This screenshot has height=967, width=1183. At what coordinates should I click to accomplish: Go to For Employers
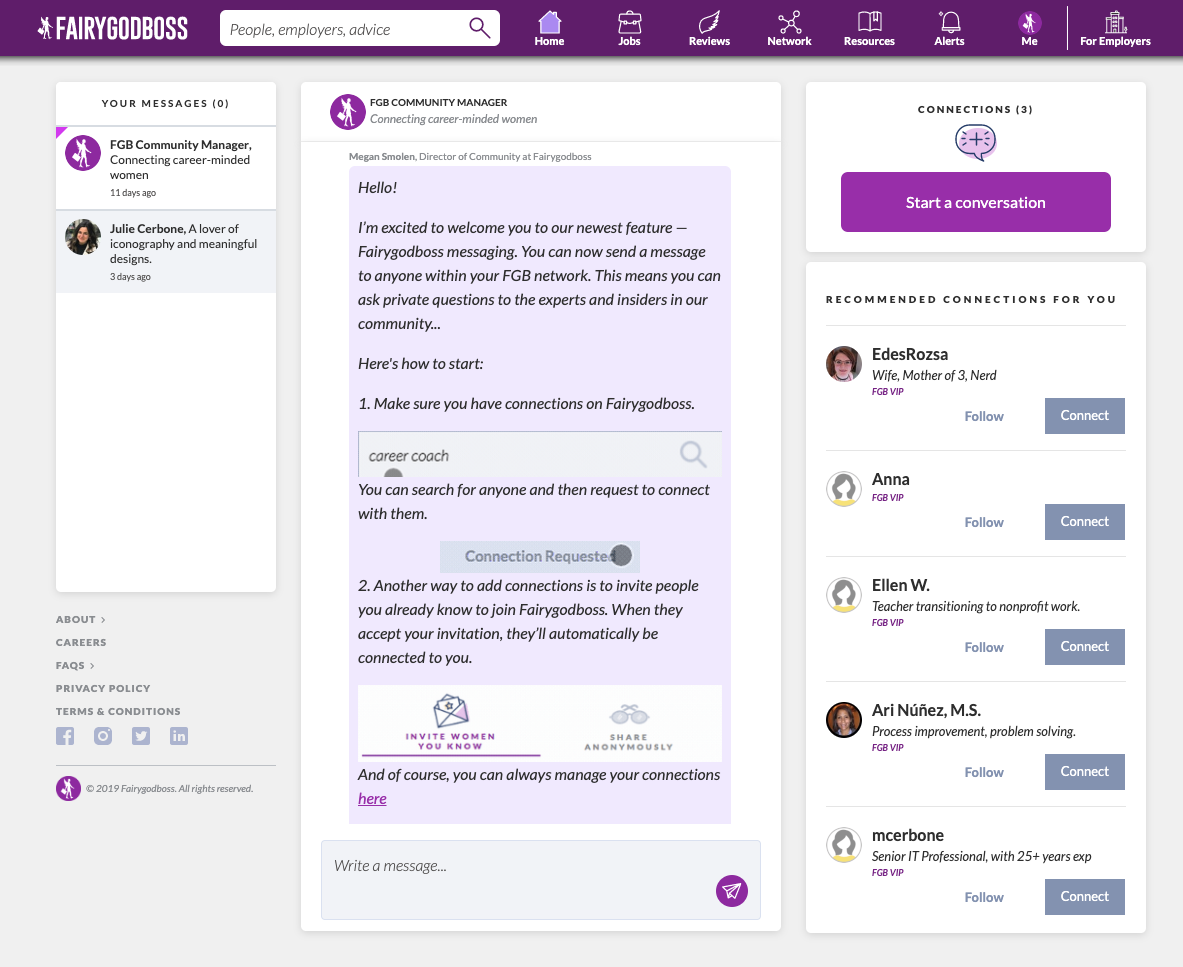coord(1115,29)
